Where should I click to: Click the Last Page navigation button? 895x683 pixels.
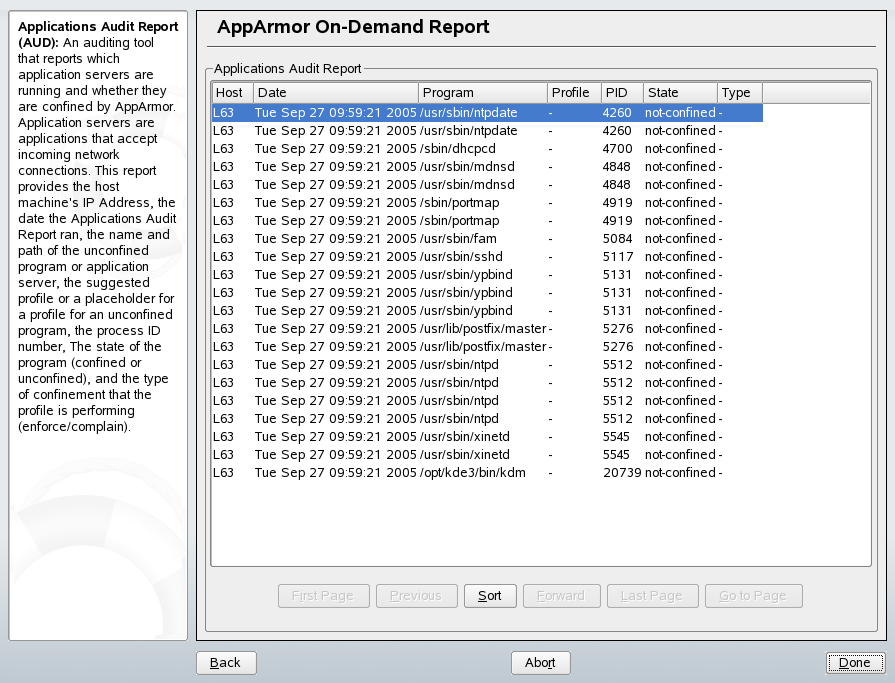[652, 595]
